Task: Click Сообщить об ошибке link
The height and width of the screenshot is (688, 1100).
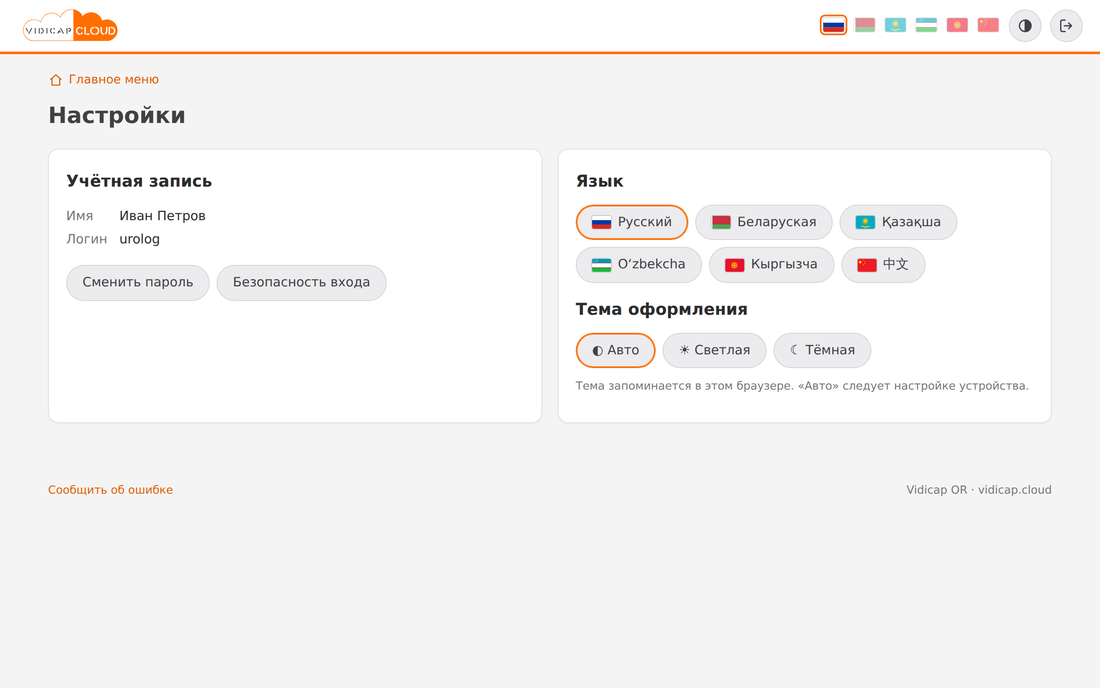Action: coord(110,490)
